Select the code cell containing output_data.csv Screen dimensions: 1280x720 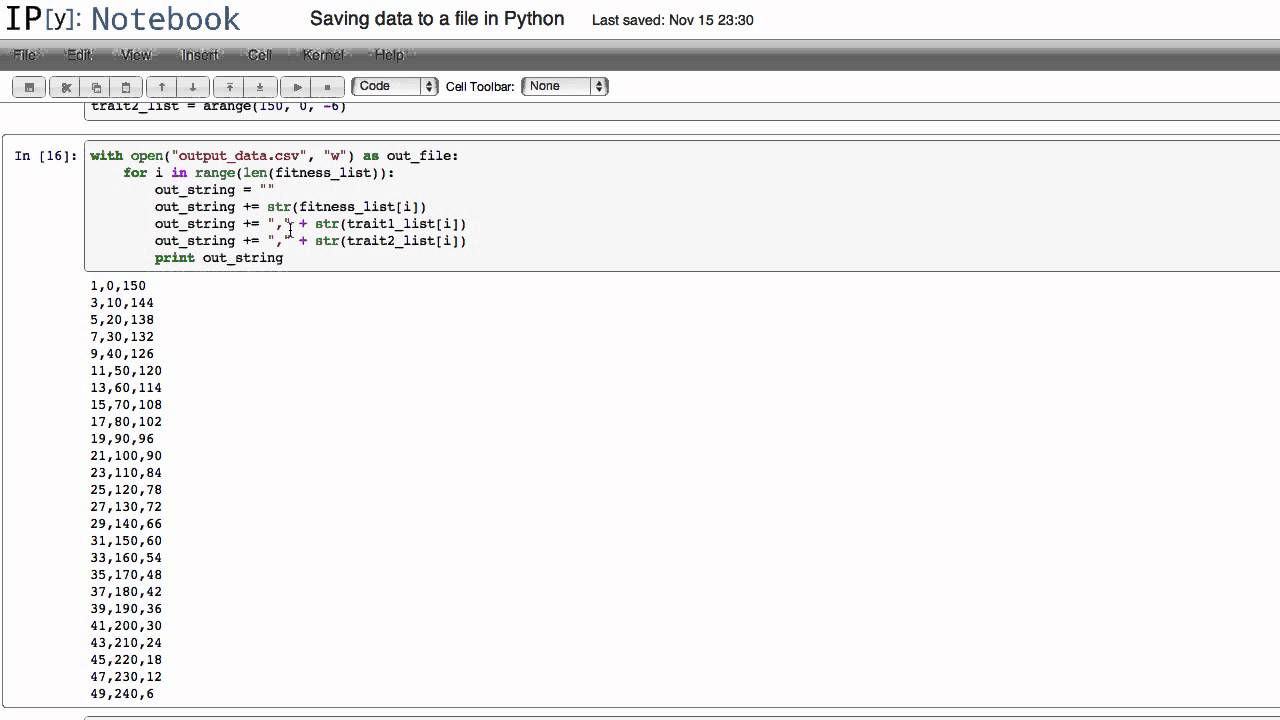[x=400, y=205]
